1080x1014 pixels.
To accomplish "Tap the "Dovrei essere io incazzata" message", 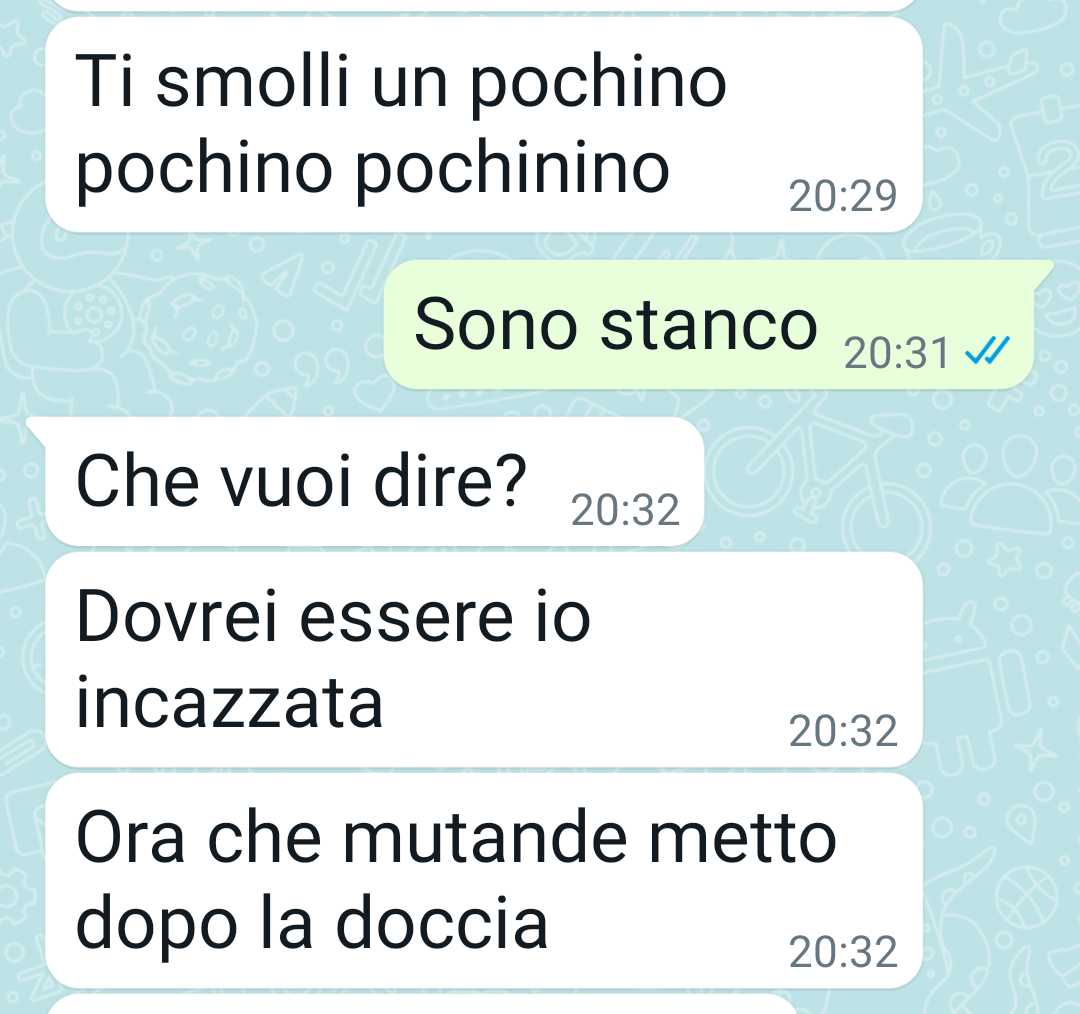I will pos(484,659).
